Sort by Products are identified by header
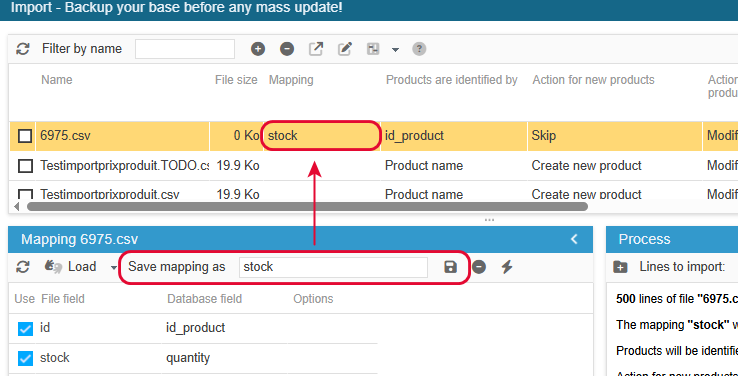 click(x=452, y=80)
